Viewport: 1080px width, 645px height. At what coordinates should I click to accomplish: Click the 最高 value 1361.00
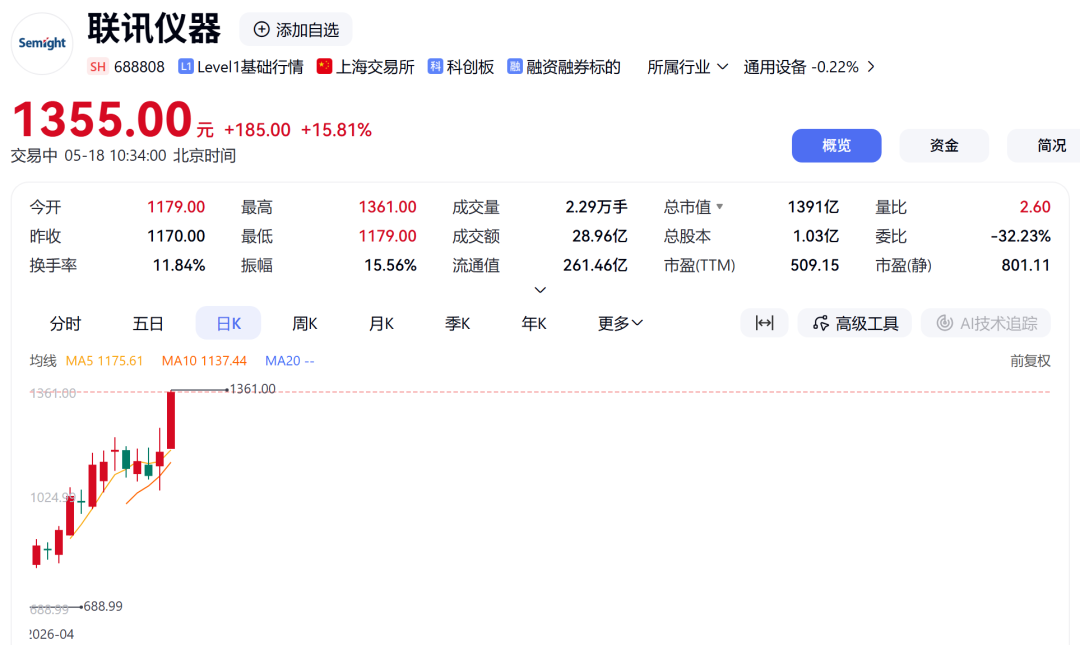(387, 207)
